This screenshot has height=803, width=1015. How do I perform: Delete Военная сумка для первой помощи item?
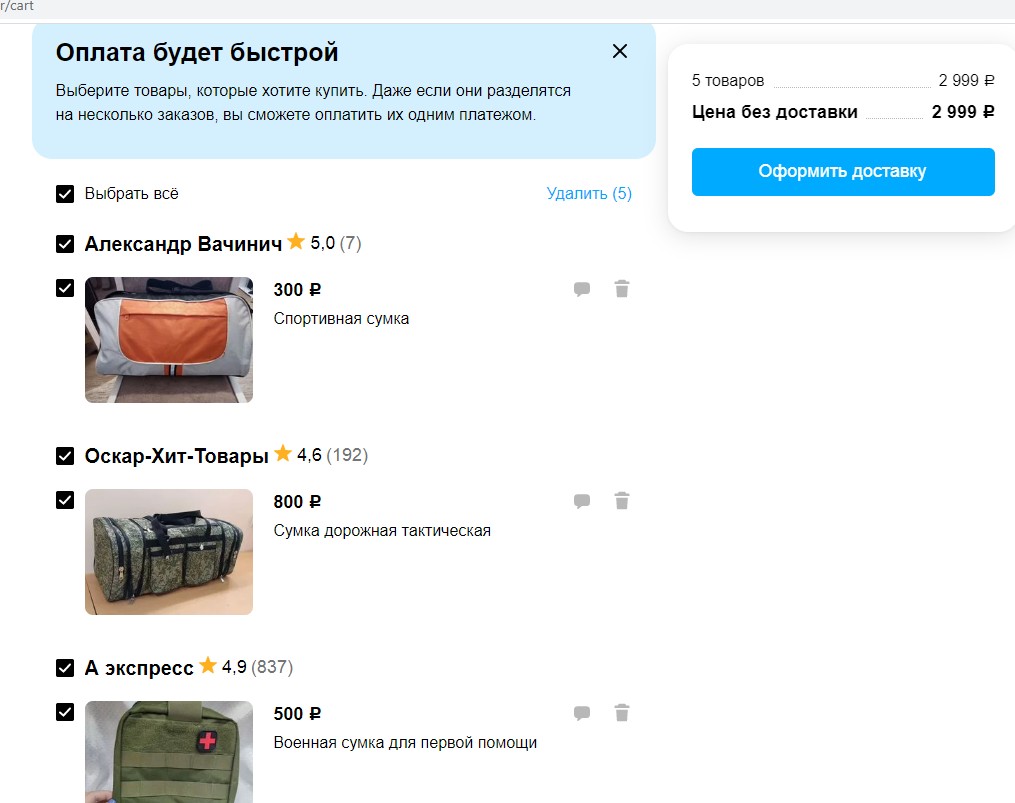click(x=622, y=714)
